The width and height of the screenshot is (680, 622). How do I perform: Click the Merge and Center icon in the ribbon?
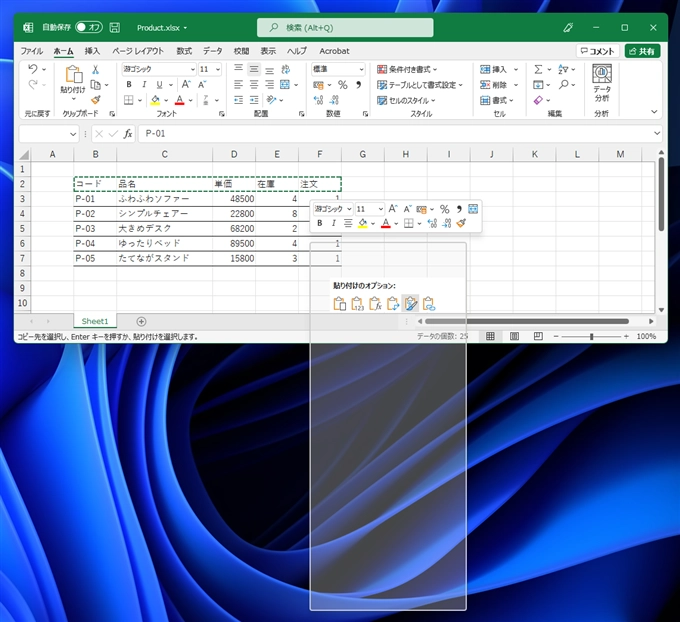coord(285,85)
